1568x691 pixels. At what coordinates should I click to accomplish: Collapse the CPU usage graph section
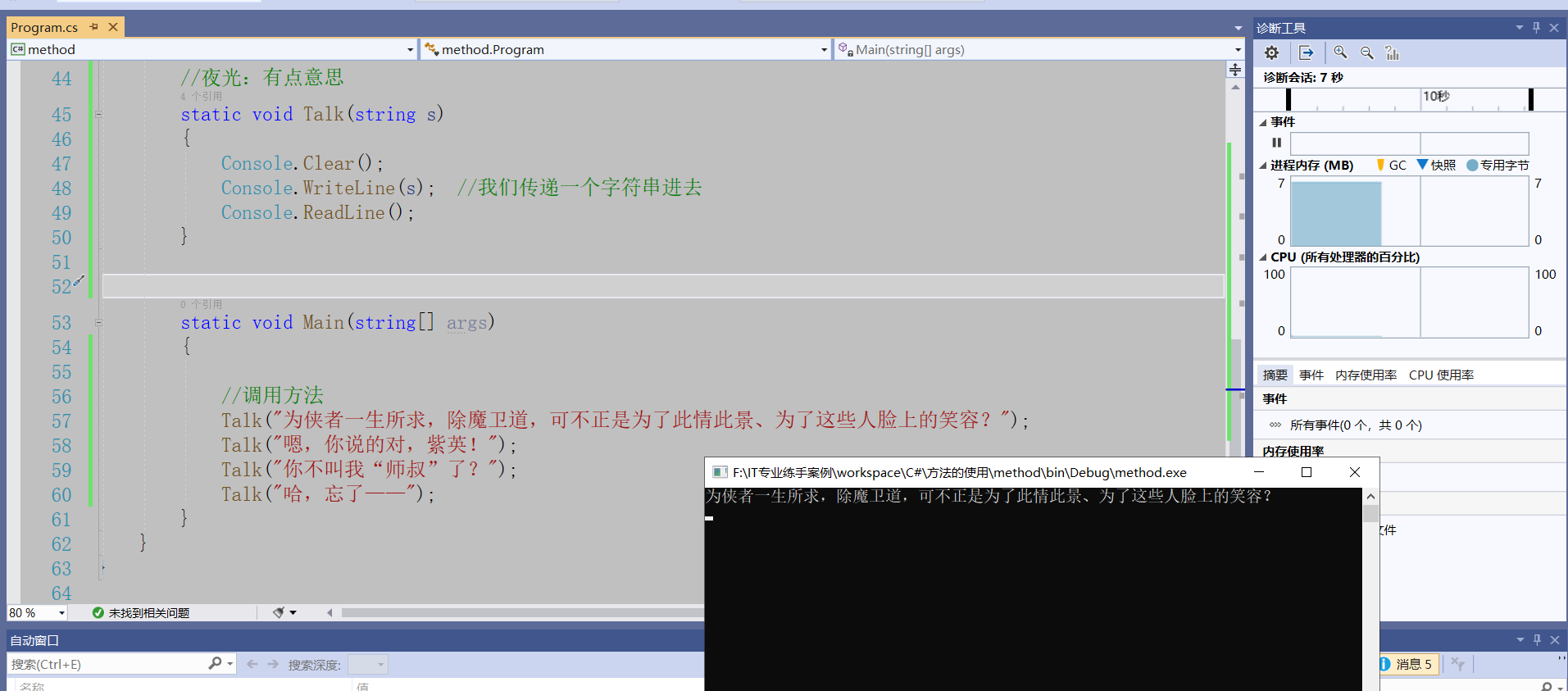click(1263, 257)
